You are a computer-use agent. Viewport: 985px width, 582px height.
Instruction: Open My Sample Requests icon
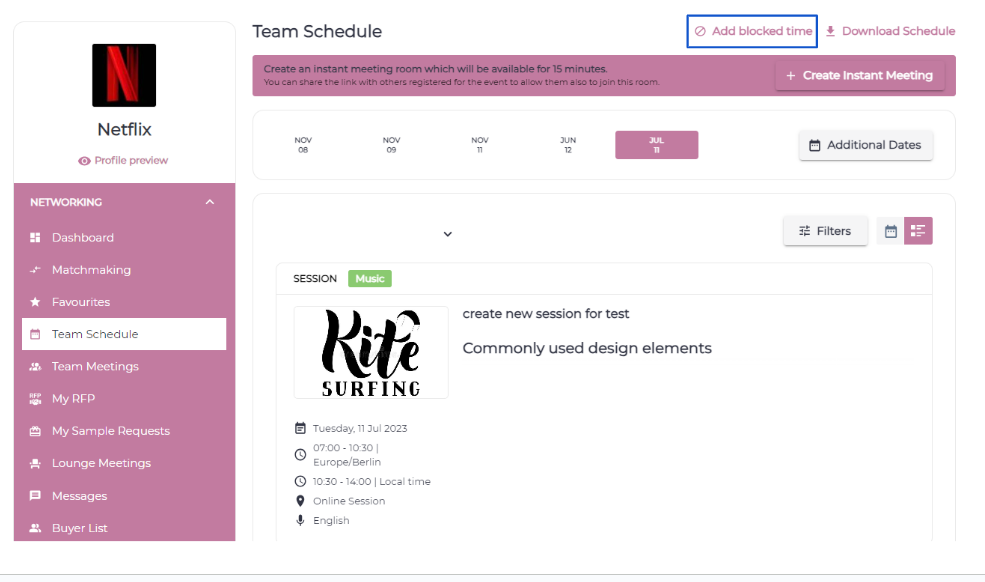[x=35, y=431]
